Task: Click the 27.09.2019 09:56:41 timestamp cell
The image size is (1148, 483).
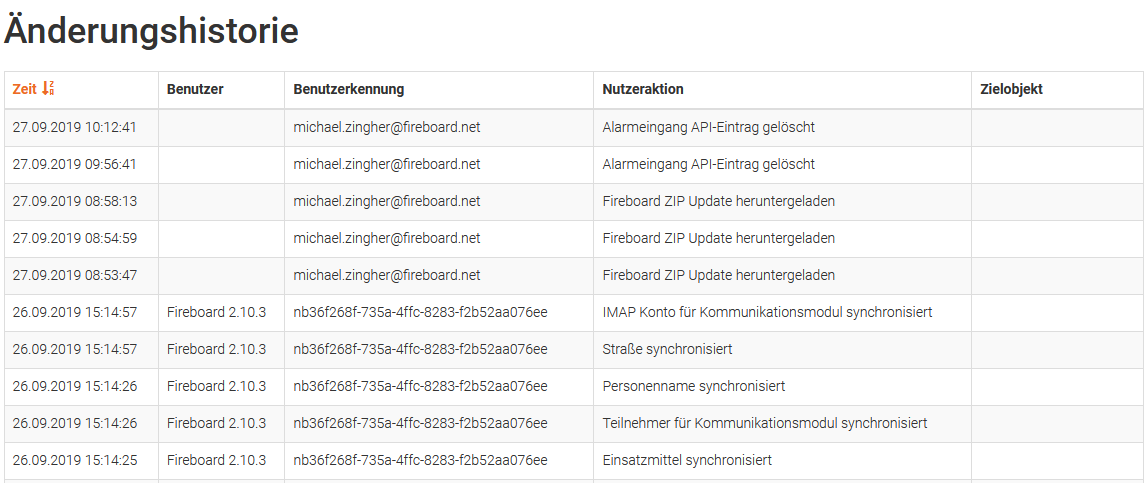Action: [x=75, y=164]
